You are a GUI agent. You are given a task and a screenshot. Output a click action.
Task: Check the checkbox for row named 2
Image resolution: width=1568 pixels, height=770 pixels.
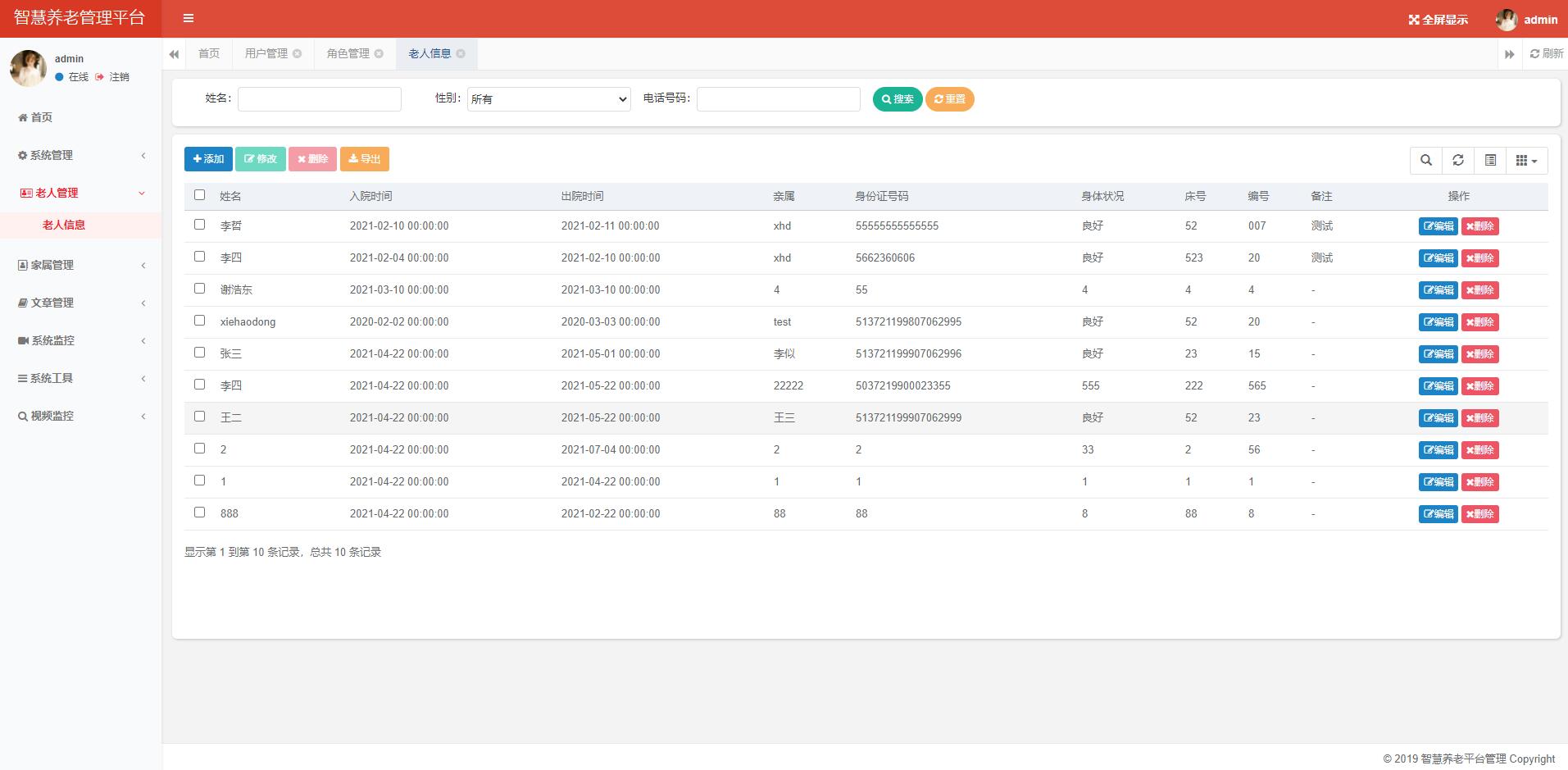199,448
